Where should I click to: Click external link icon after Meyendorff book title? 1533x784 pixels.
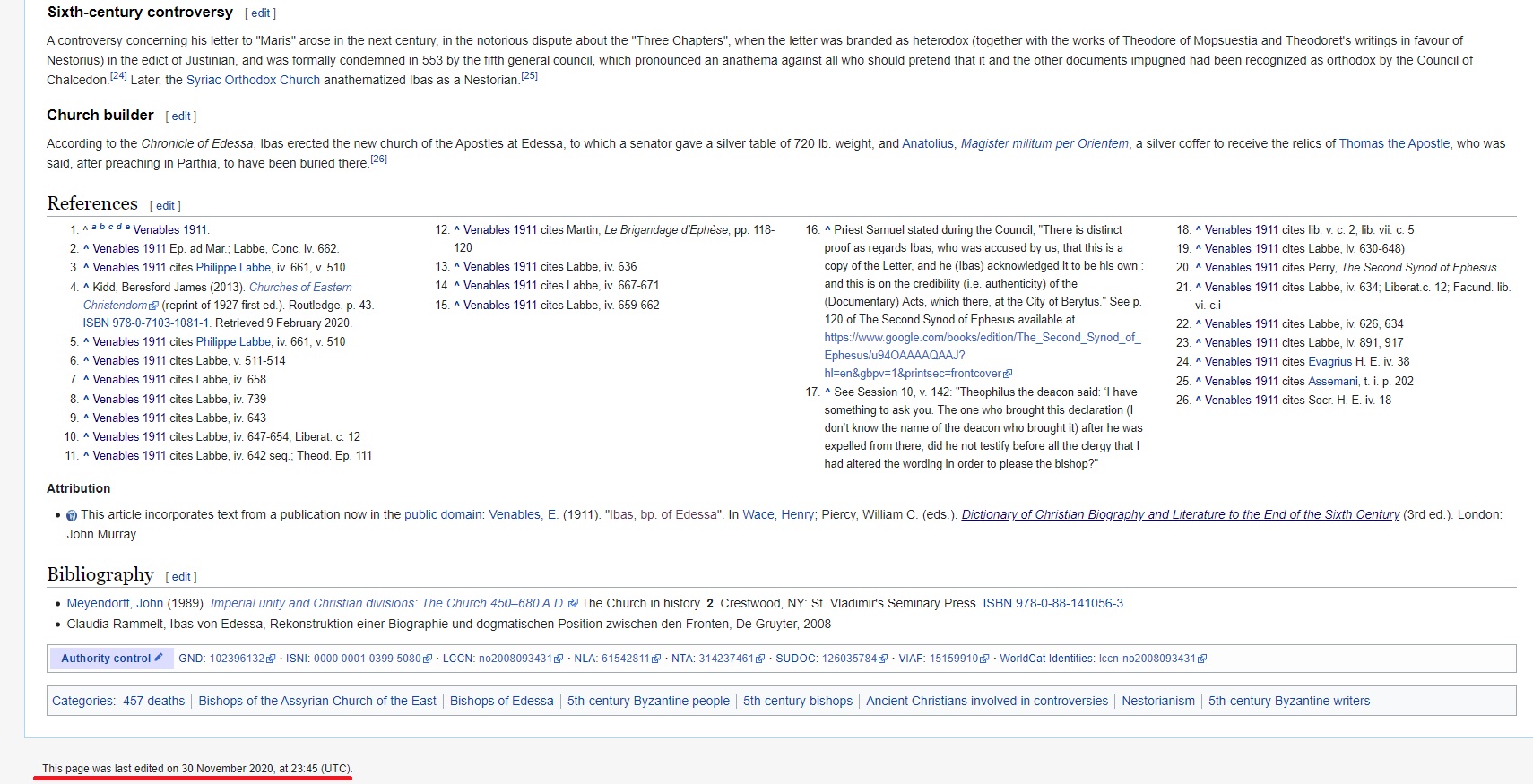tap(573, 604)
